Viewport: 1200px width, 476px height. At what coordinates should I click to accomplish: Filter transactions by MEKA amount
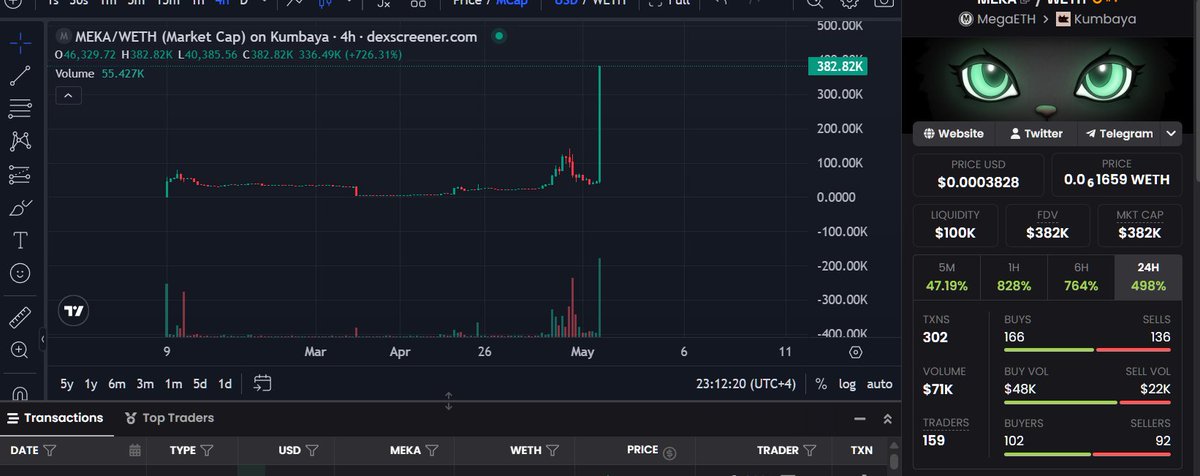pos(431,451)
